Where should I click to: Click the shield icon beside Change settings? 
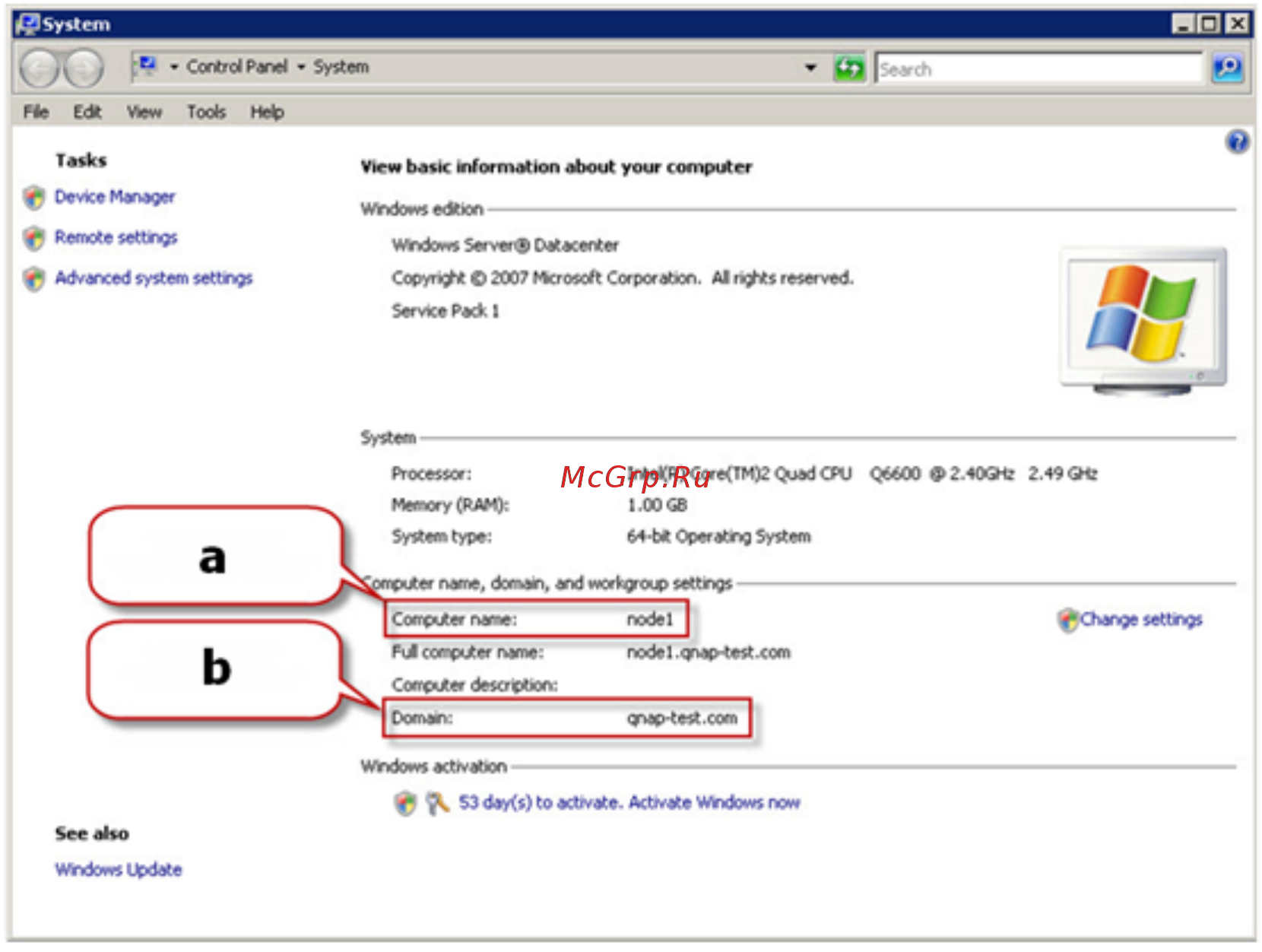[1068, 620]
